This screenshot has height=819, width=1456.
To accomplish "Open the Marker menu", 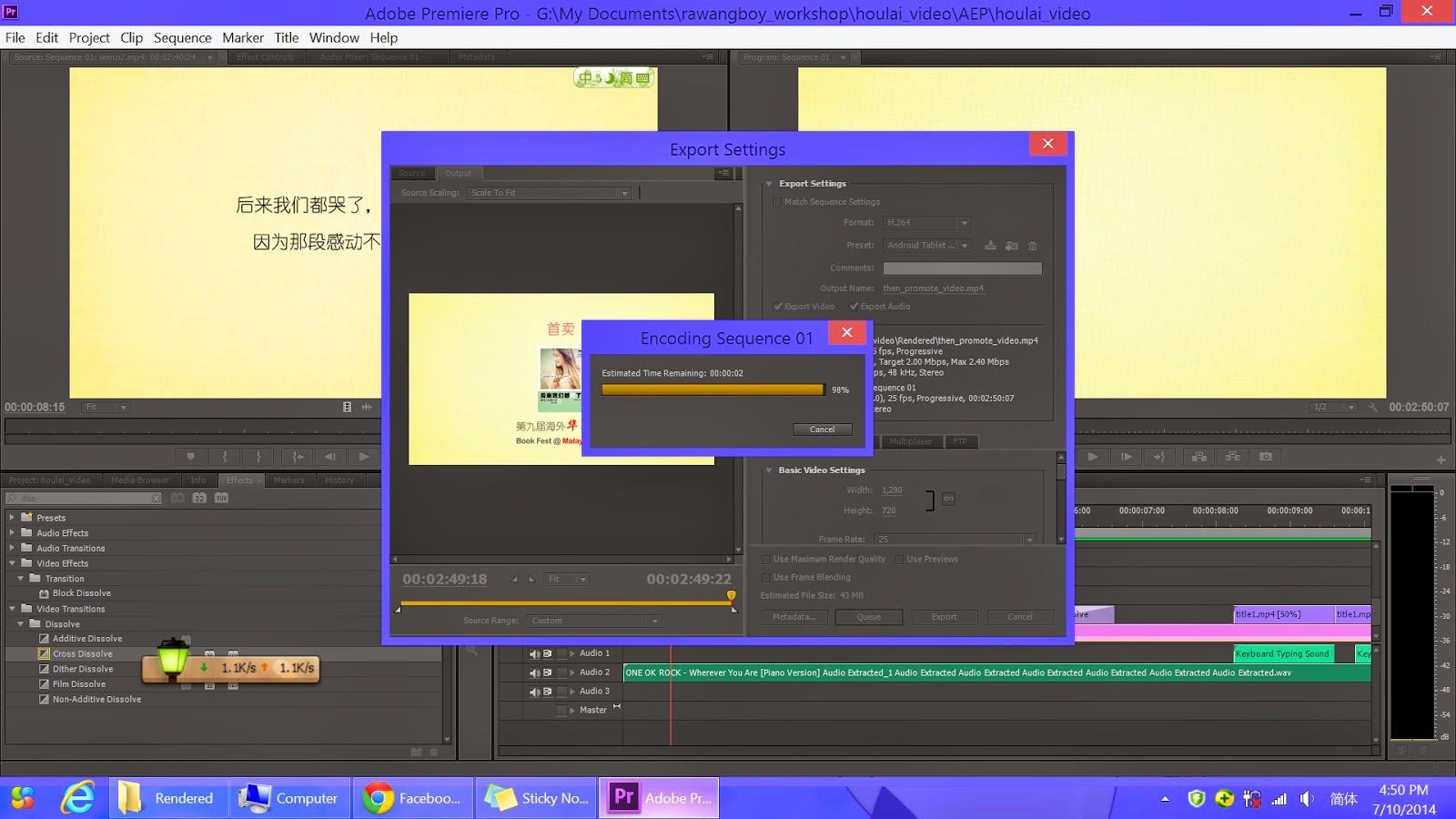I will coord(243,37).
